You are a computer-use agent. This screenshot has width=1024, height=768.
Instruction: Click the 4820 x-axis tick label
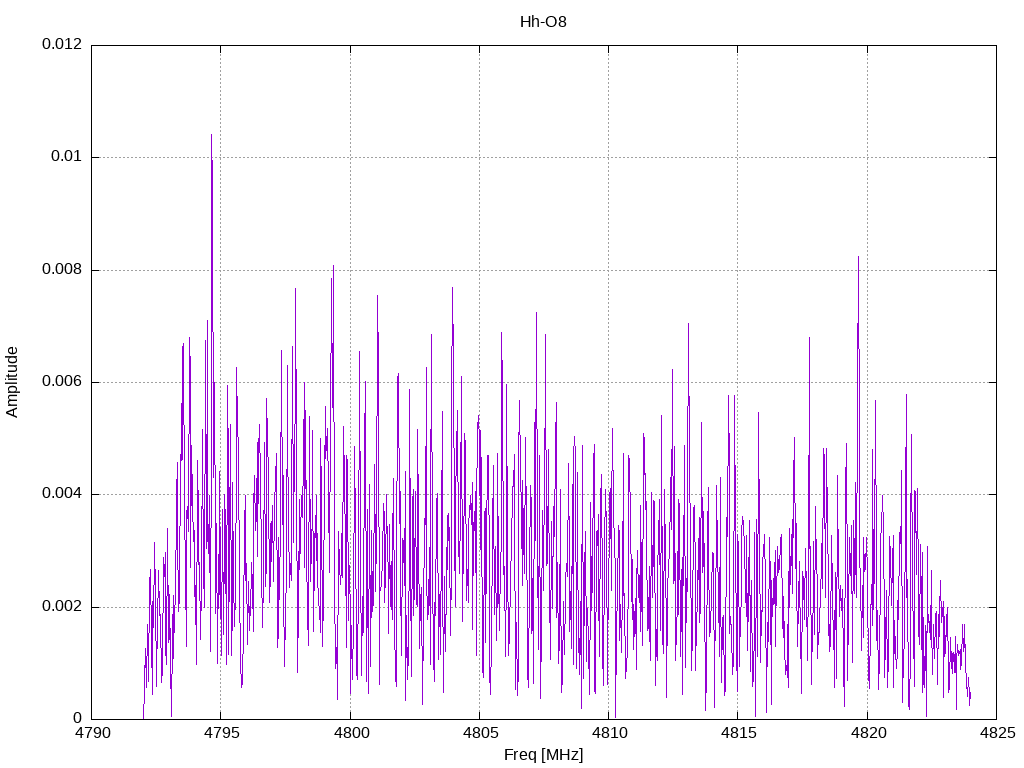pyautogui.click(x=868, y=733)
